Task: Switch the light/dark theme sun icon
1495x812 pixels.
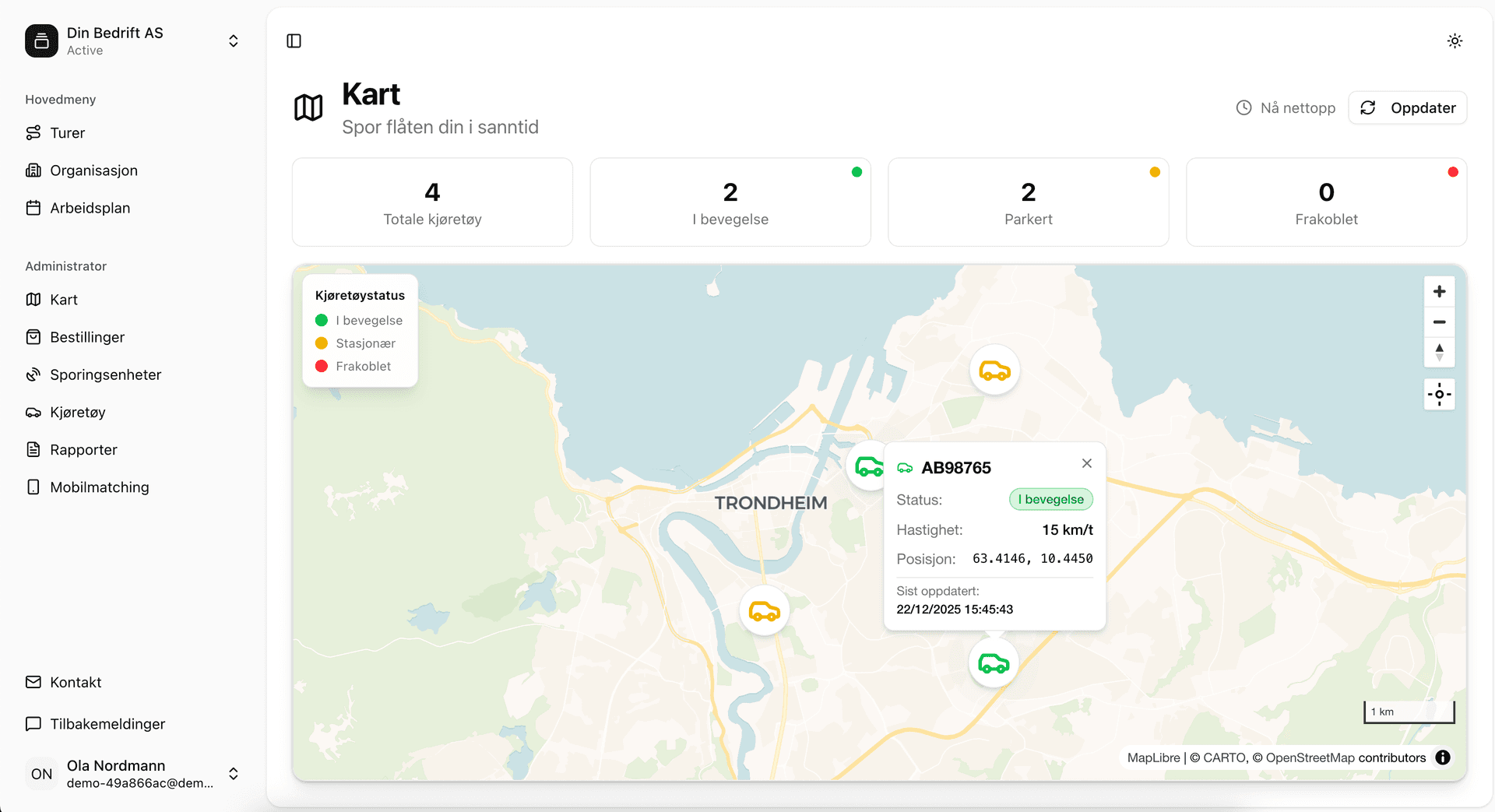Action: (1455, 41)
